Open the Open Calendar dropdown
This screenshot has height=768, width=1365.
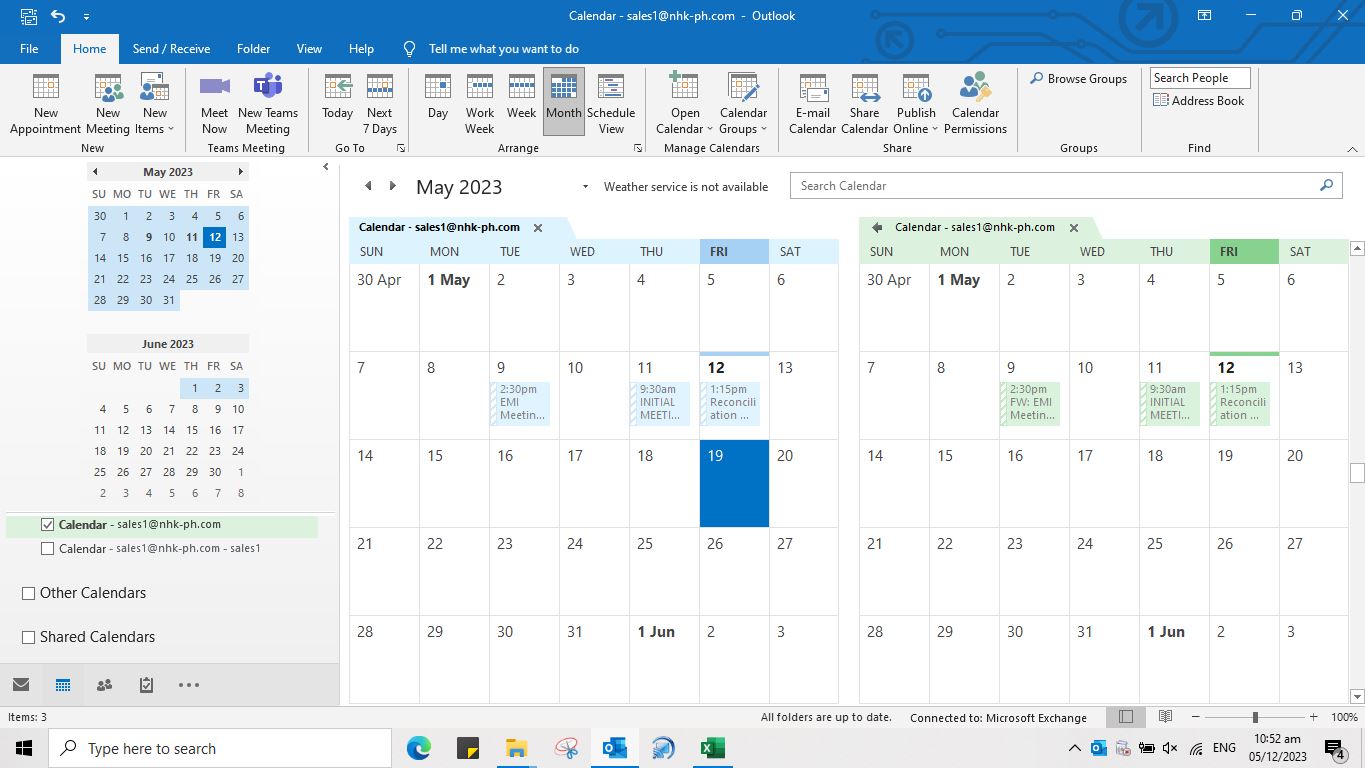pyautogui.click(x=684, y=103)
